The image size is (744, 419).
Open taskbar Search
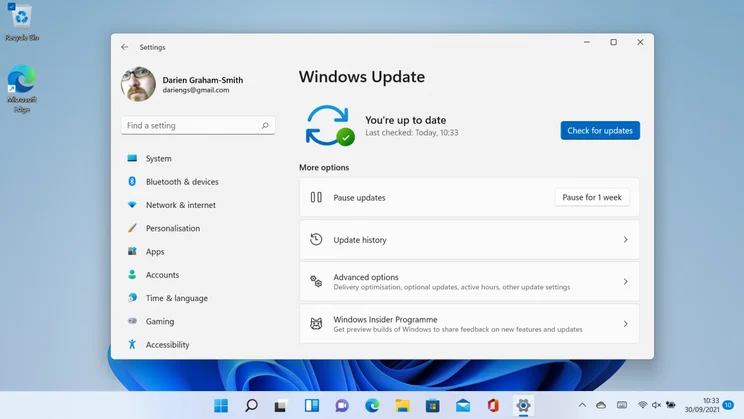[251, 405]
